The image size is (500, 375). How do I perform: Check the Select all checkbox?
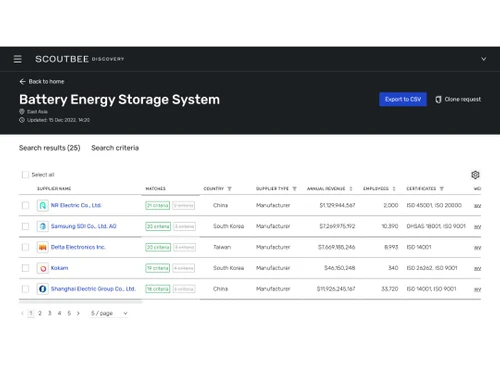(x=25, y=175)
